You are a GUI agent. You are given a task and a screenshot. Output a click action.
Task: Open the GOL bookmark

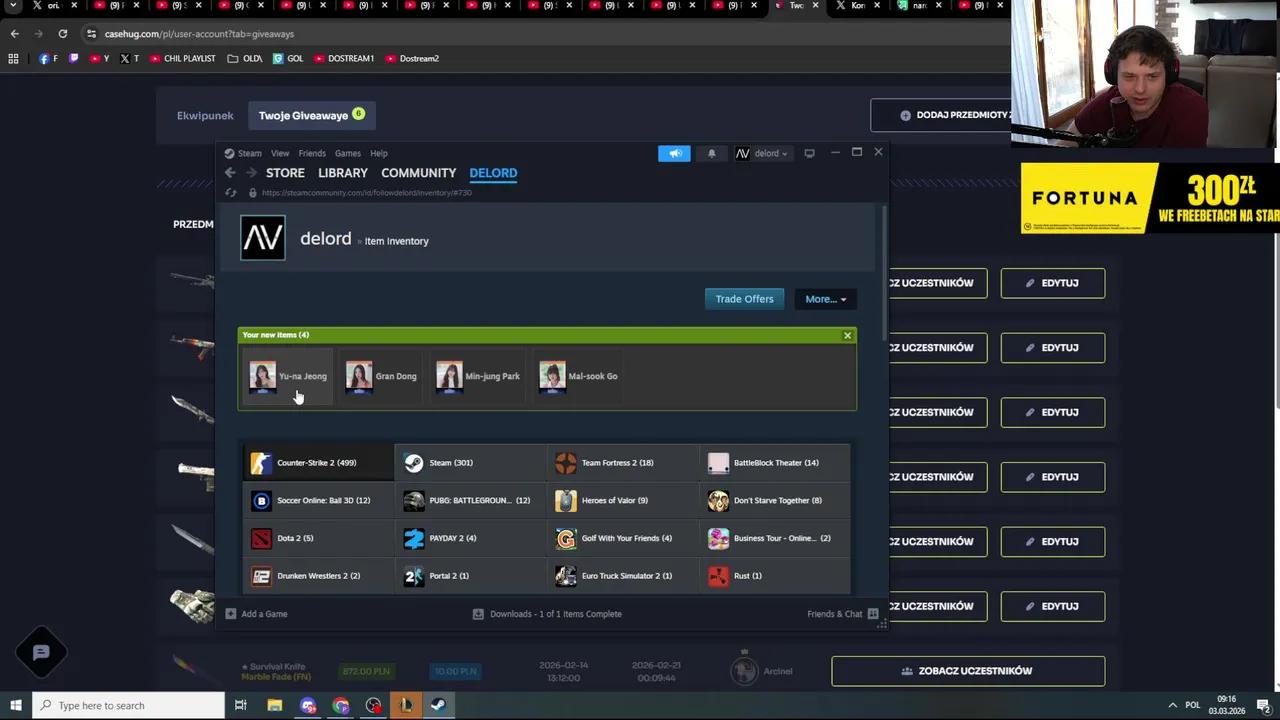pyautogui.click(x=288, y=59)
